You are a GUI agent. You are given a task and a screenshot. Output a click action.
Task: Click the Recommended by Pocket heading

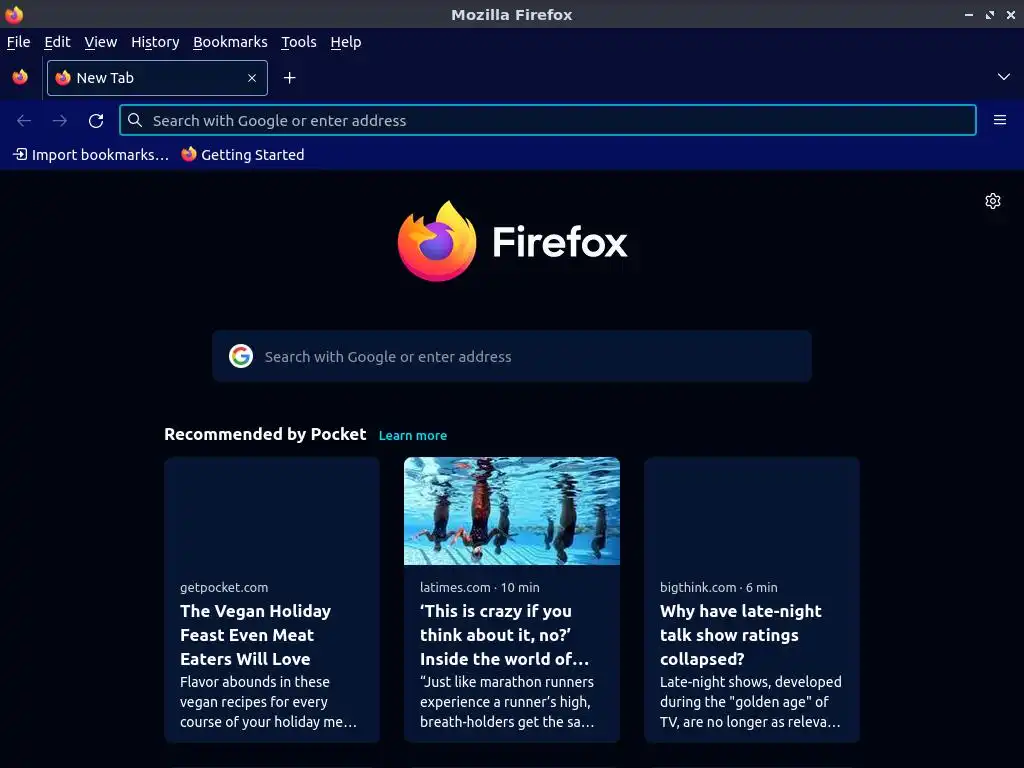pyautogui.click(x=265, y=434)
